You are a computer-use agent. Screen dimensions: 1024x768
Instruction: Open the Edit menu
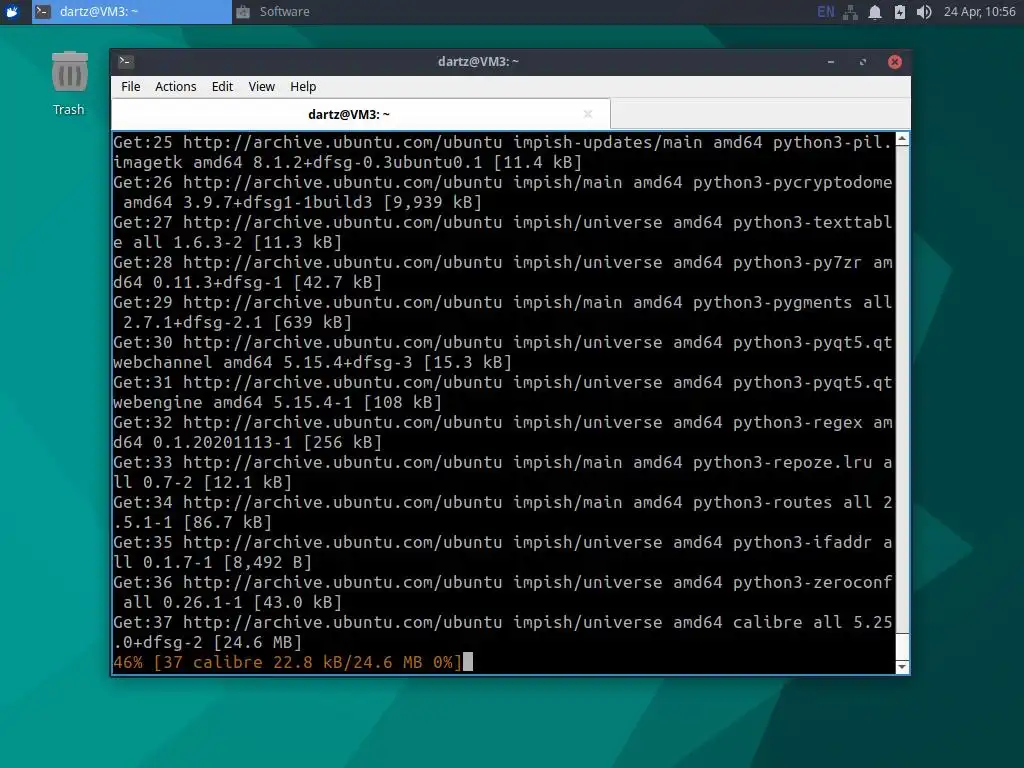tap(222, 86)
